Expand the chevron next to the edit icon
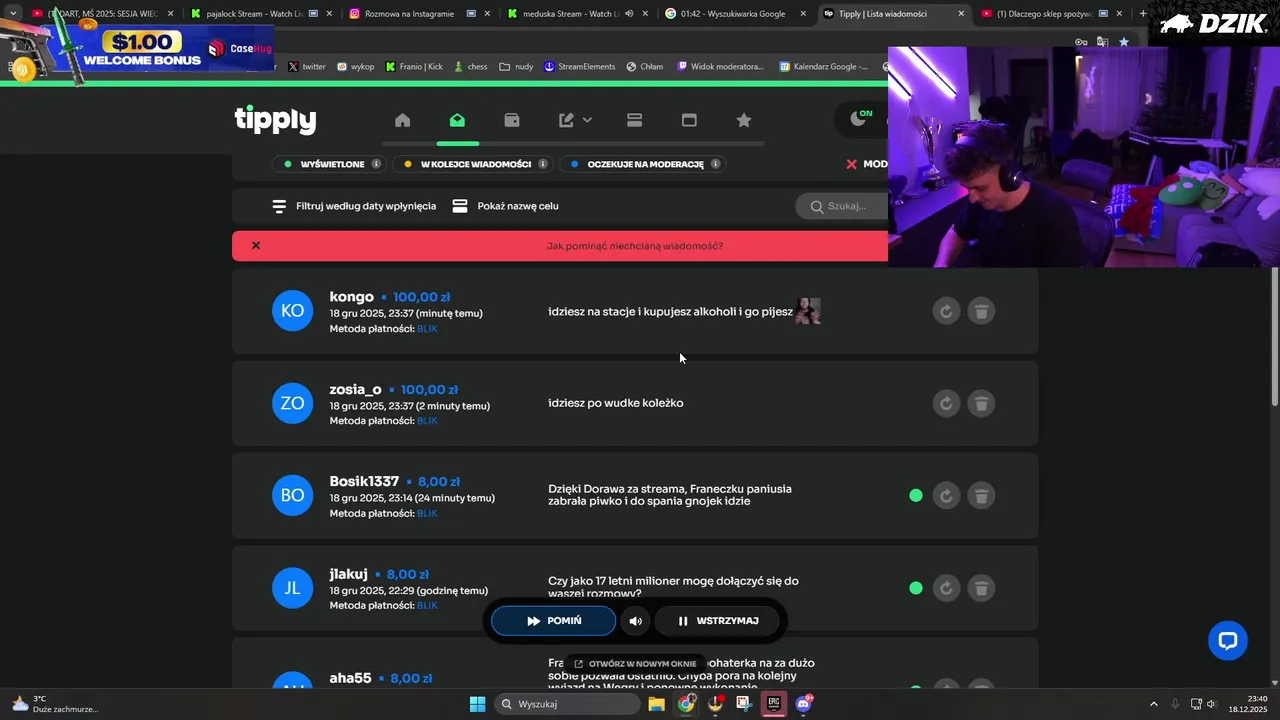 click(x=587, y=120)
